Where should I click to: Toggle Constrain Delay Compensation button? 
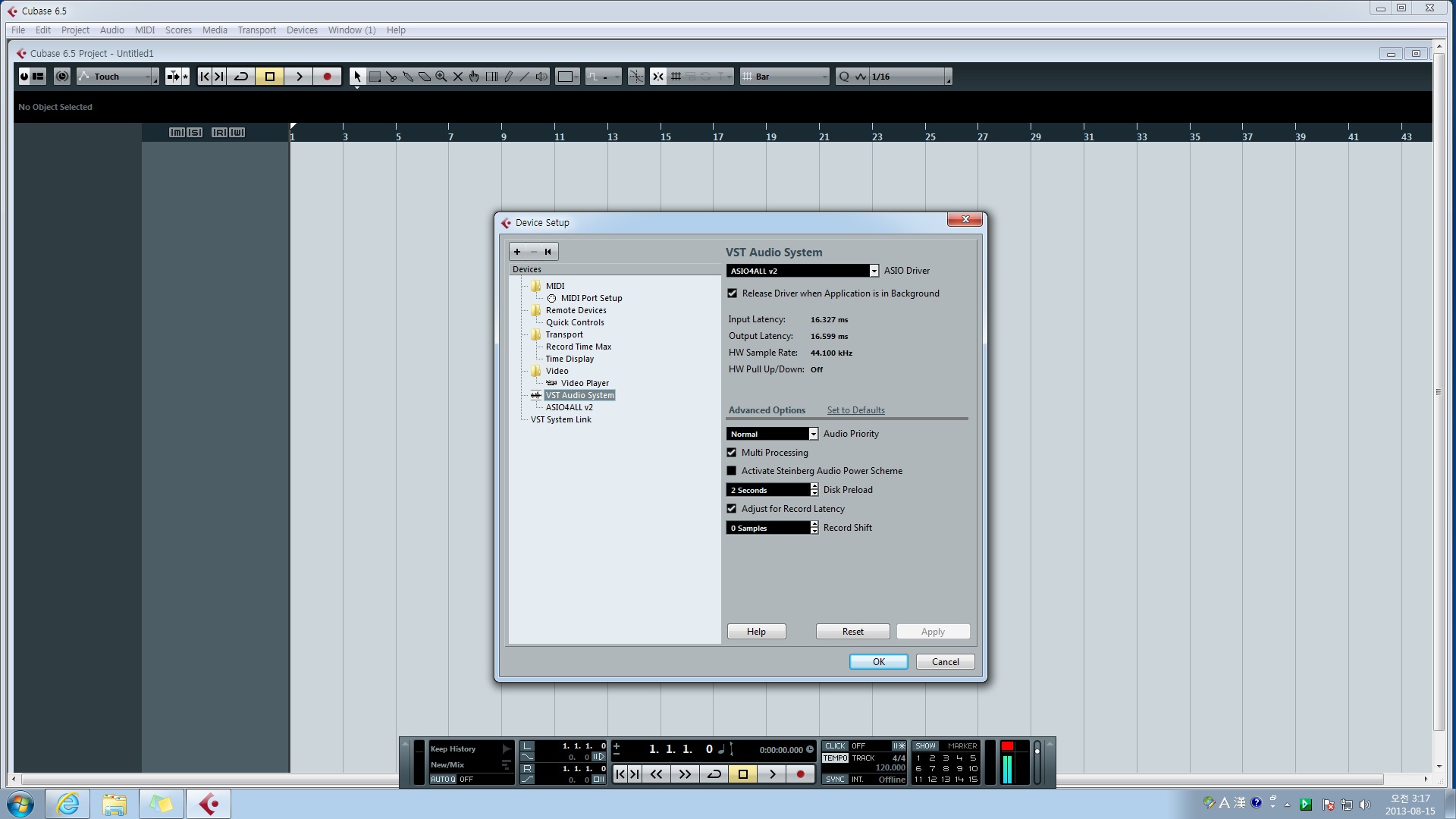pyautogui.click(x=62, y=77)
